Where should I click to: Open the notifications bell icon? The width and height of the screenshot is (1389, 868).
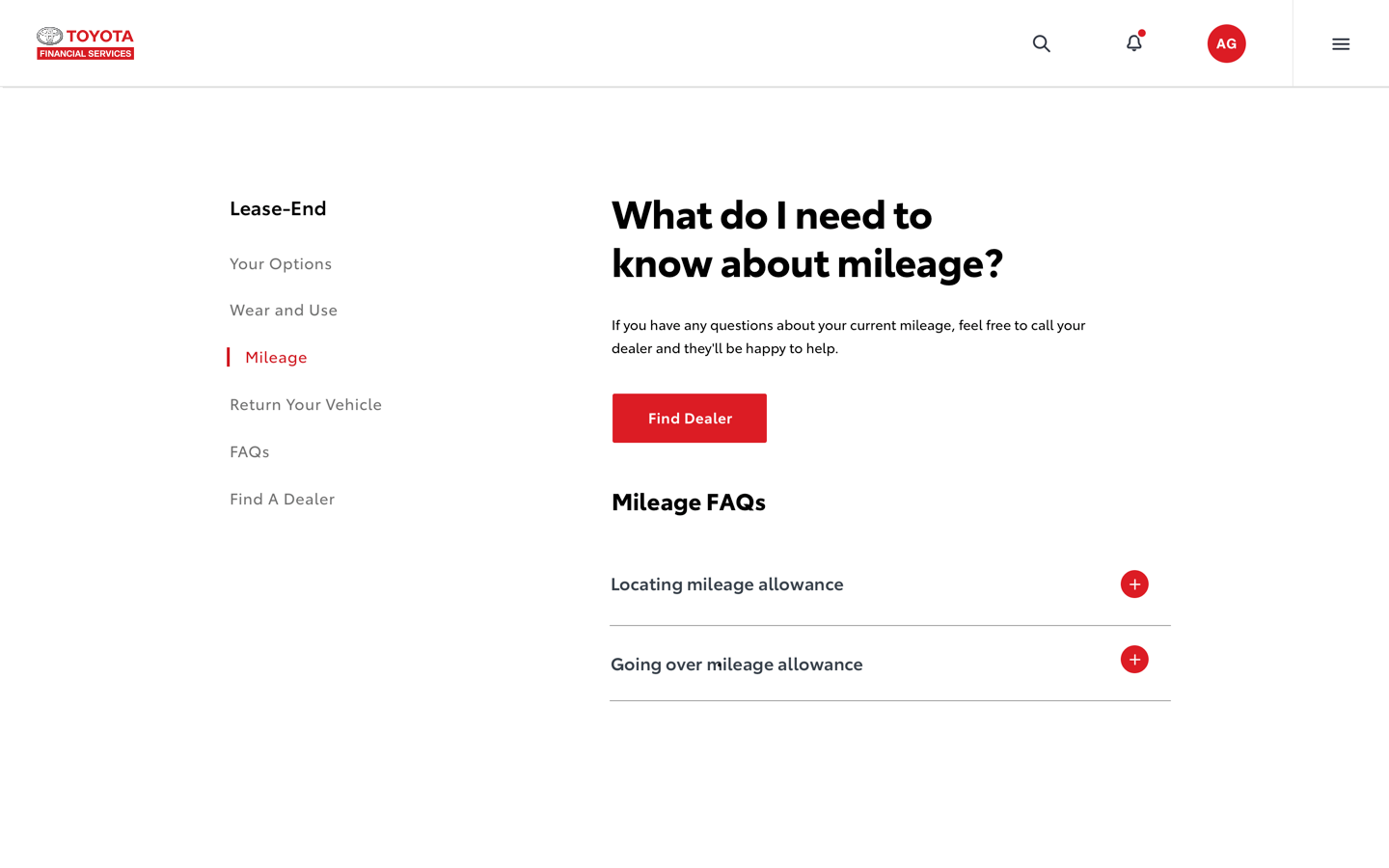tap(1134, 42)
